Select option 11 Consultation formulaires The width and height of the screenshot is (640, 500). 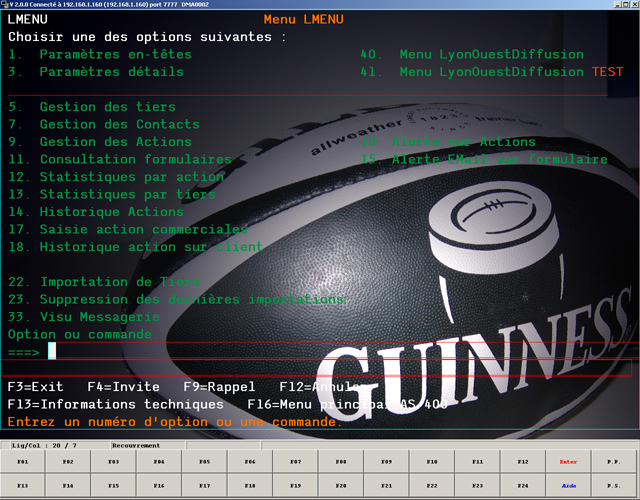(120, 160)
